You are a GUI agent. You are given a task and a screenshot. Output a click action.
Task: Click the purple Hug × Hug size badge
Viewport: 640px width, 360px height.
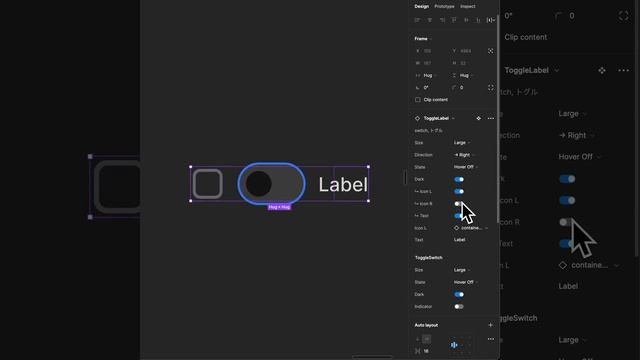279,207
